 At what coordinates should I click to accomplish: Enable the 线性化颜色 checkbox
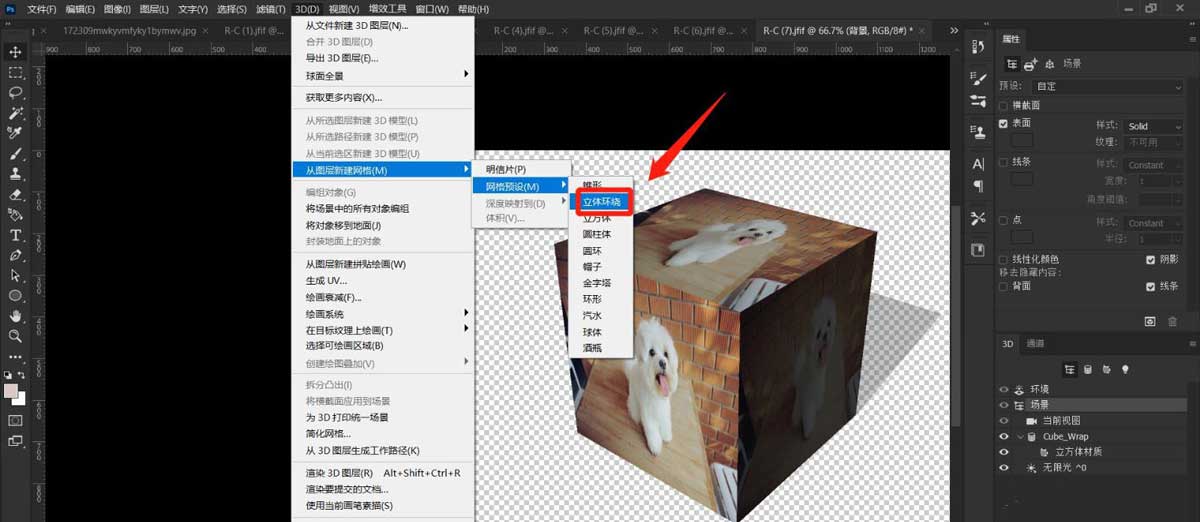(1004, 259)
